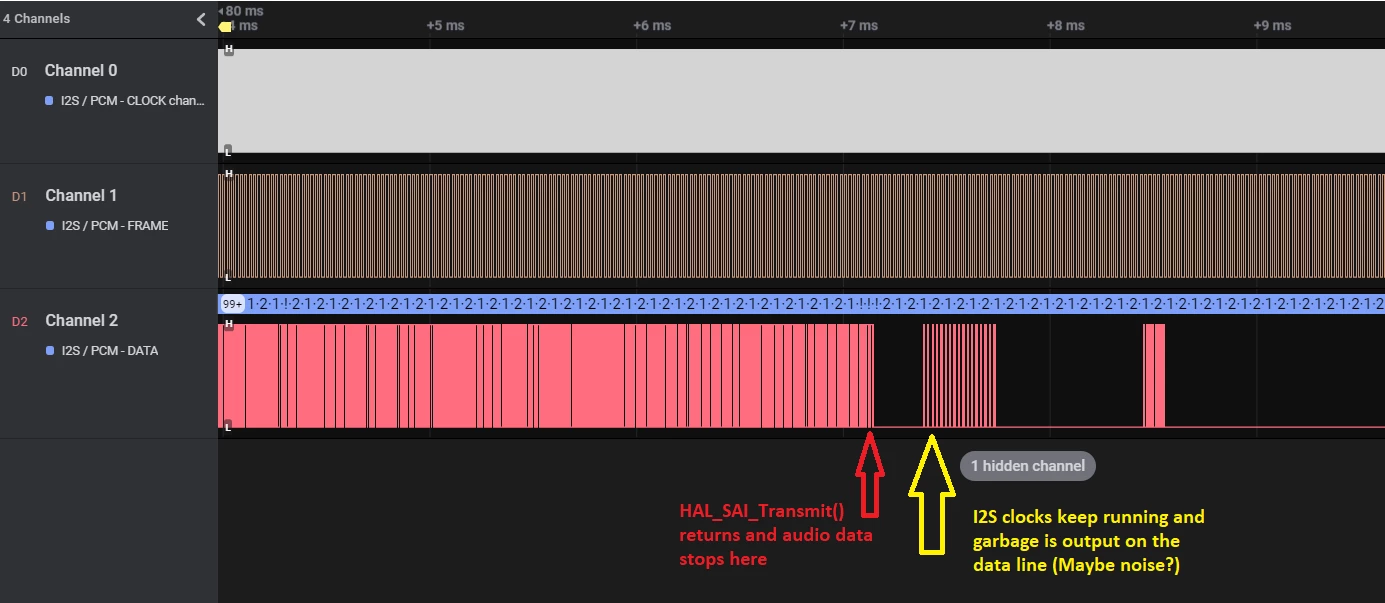Viewport: 1385px width, 603px height.
Task: Show the 1 hidden channel
Action: (x=1028, y=466)
